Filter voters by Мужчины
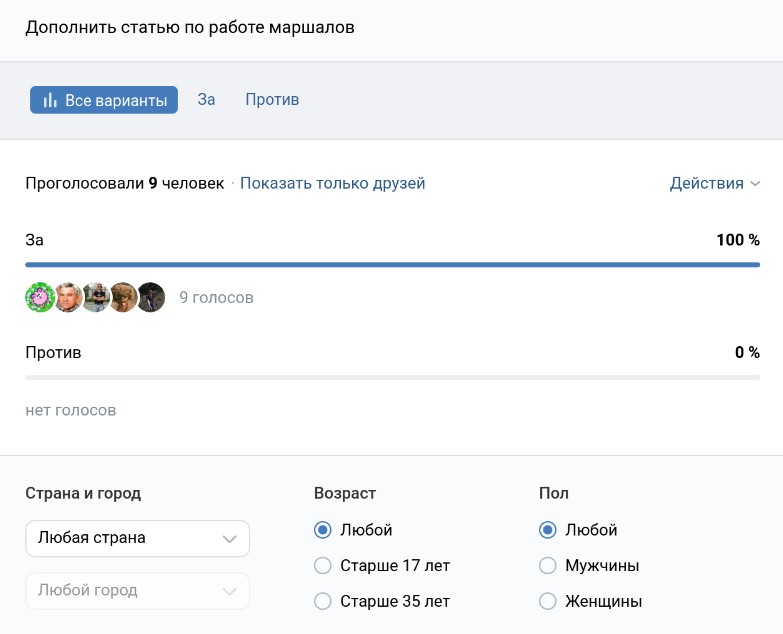 coord(548,566)
